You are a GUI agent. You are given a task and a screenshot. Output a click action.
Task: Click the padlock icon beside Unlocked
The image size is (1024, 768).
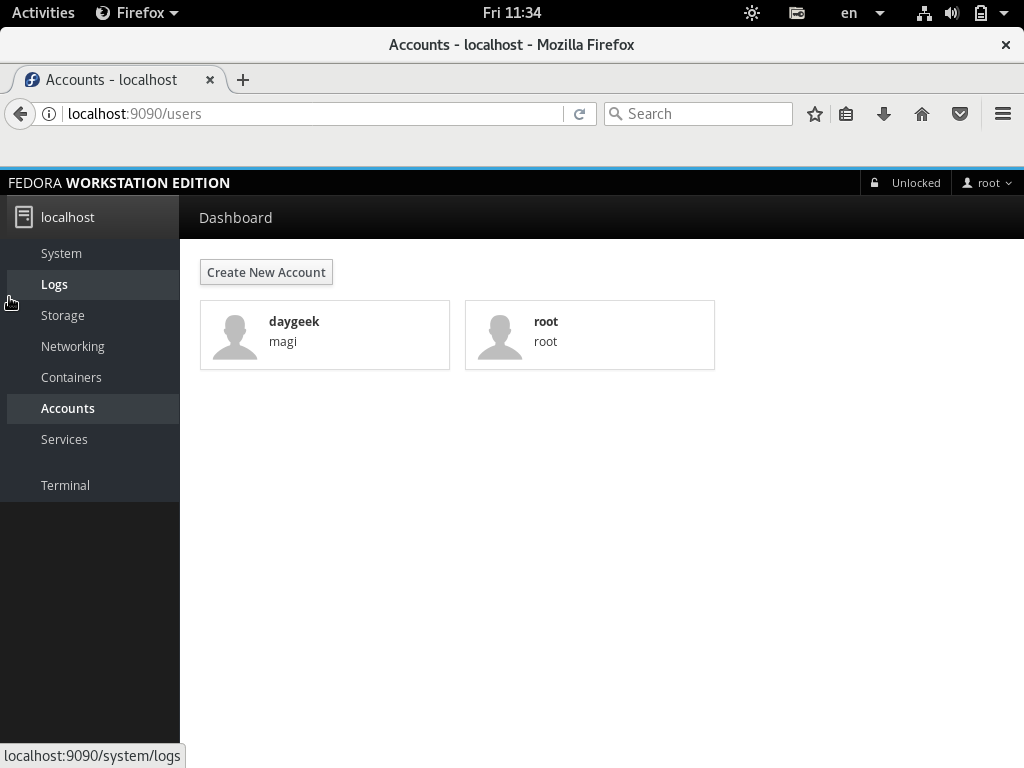point(874,184)
